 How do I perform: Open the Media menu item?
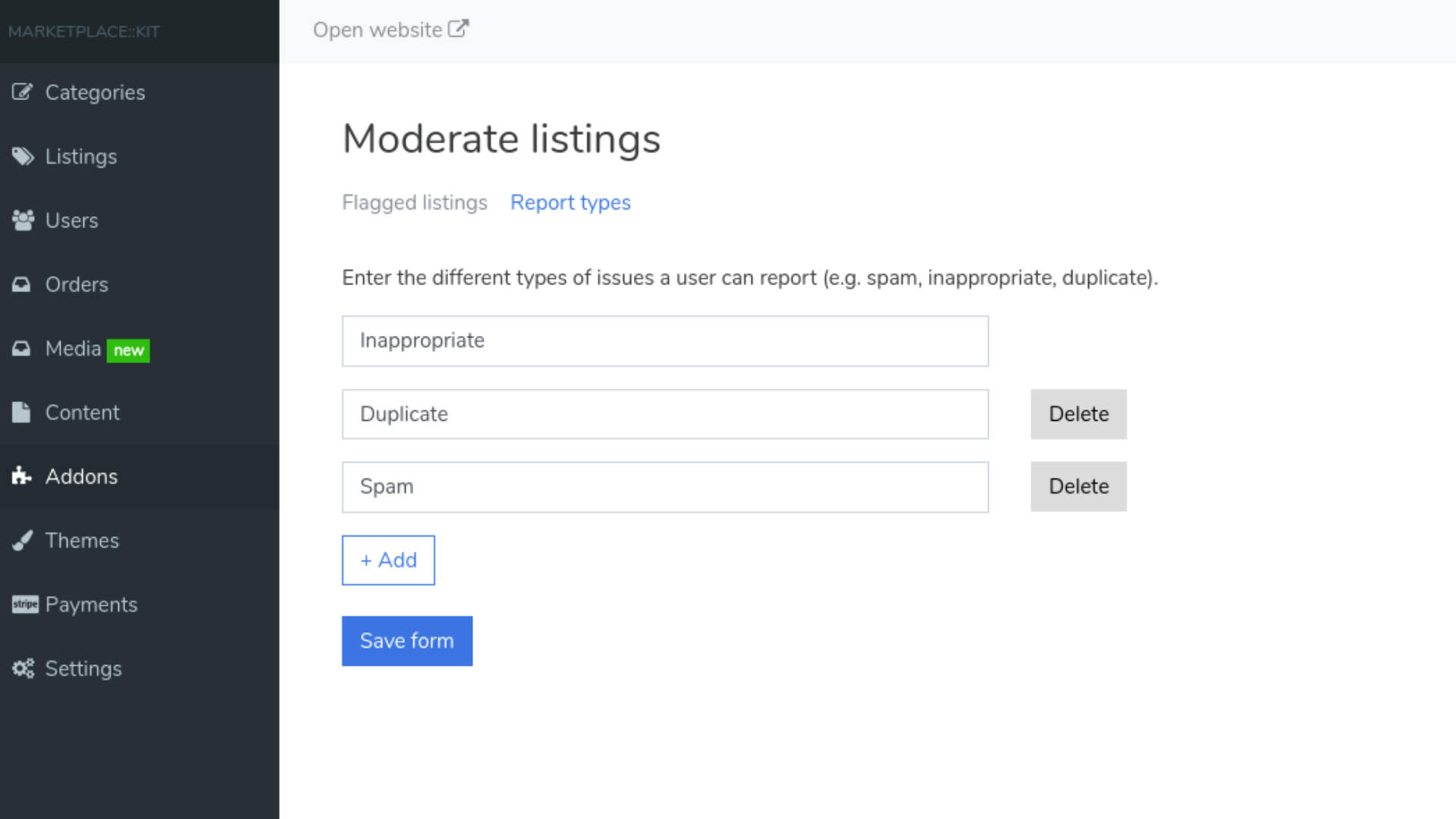[x=74, y=349]
